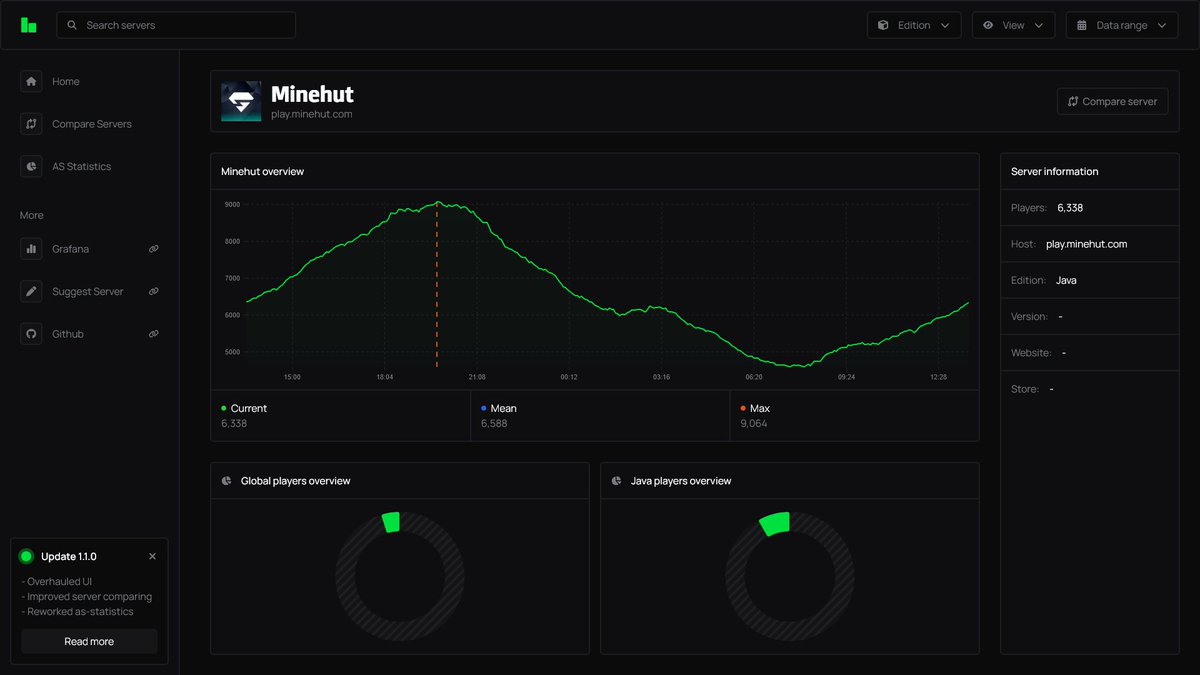This screenshot has width=1200, height=675.
Task: Click the Server information heading
Action: 1054,171
